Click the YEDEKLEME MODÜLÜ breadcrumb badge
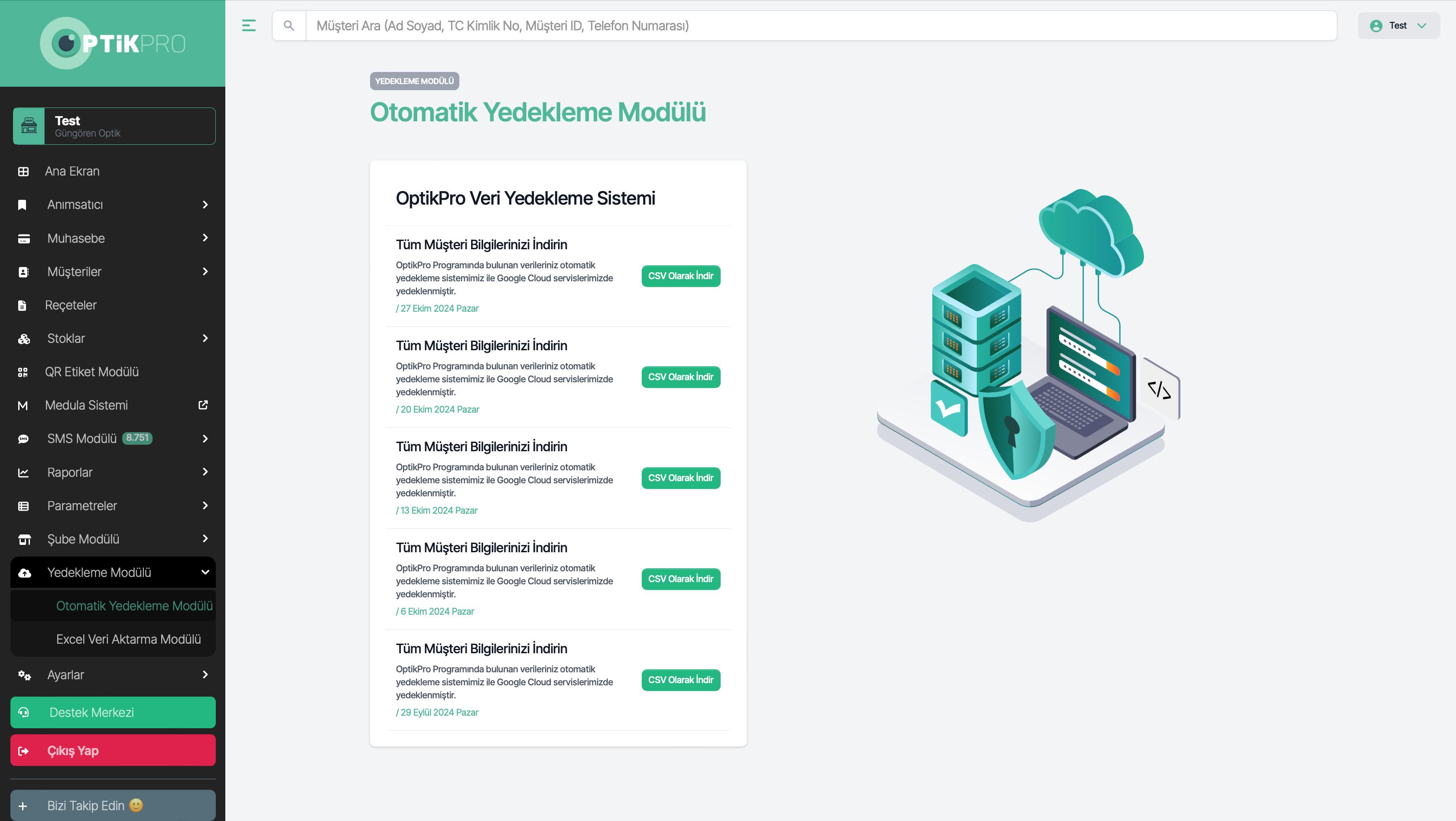This screenshot has width=1456, height=821. [414, 81]
